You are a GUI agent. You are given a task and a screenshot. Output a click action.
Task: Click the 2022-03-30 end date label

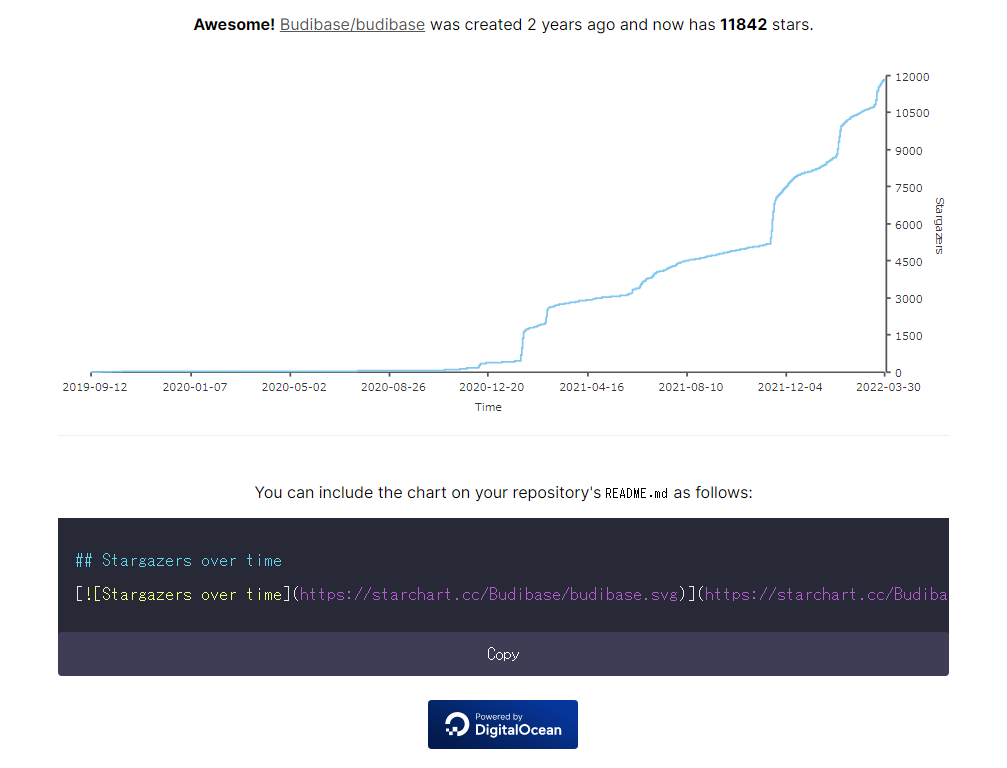point(888,387)
